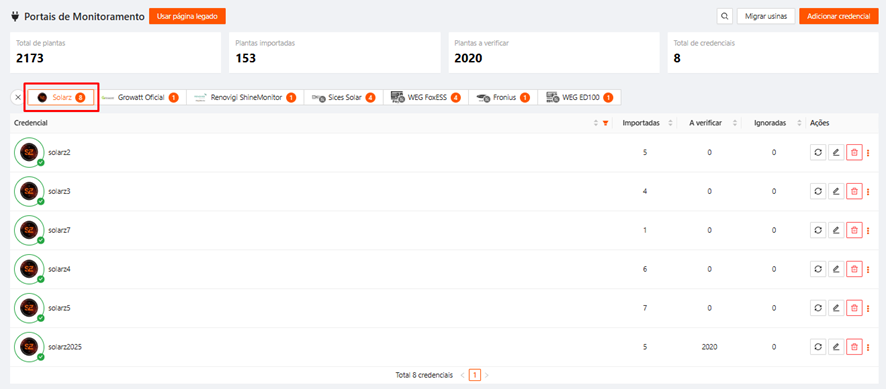
Task: Sync the solarz4 credential
Action: pos(818,270)
